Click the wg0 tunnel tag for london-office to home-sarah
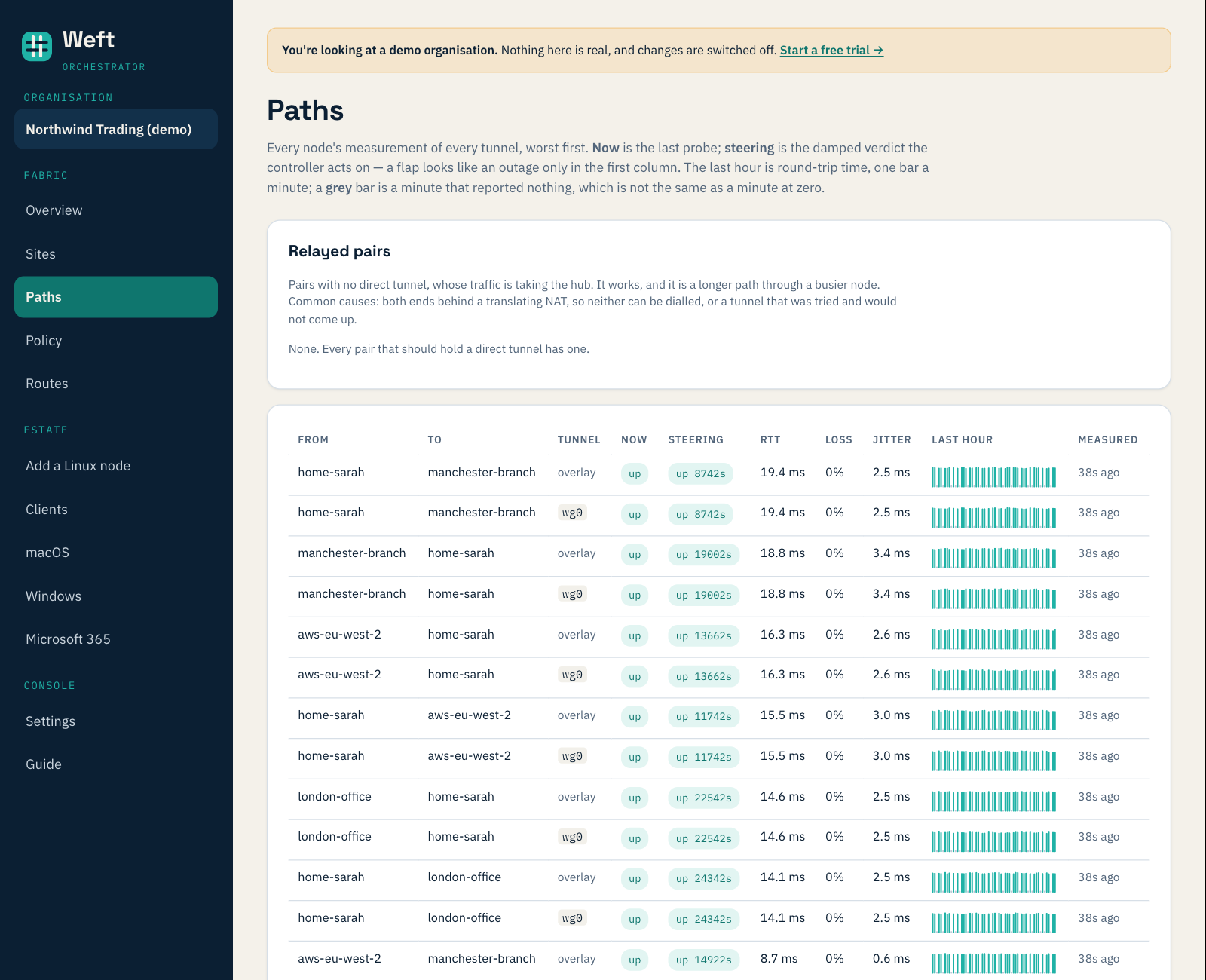 tap(572, 837)
